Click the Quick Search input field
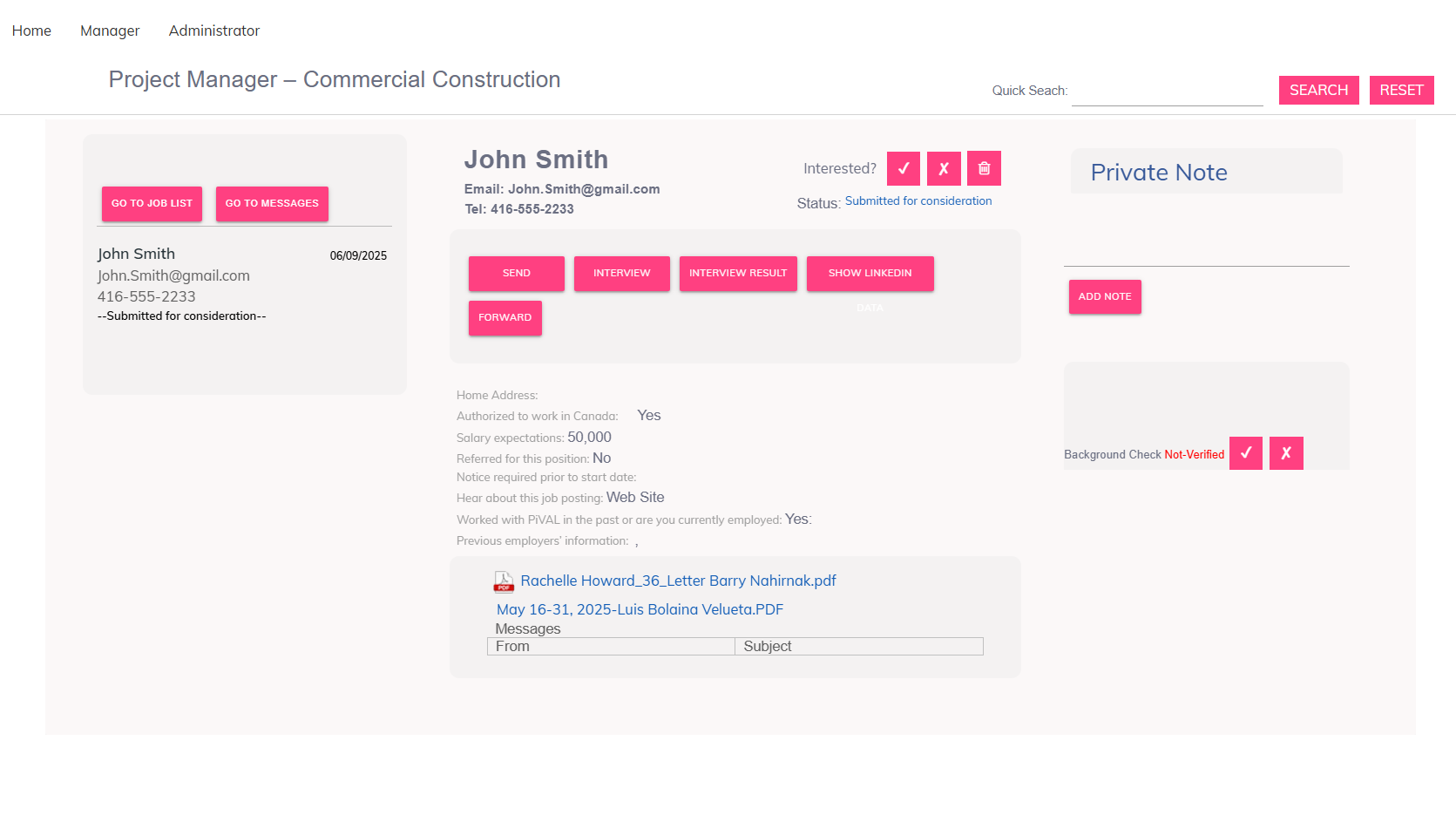 pos(1168,90)
